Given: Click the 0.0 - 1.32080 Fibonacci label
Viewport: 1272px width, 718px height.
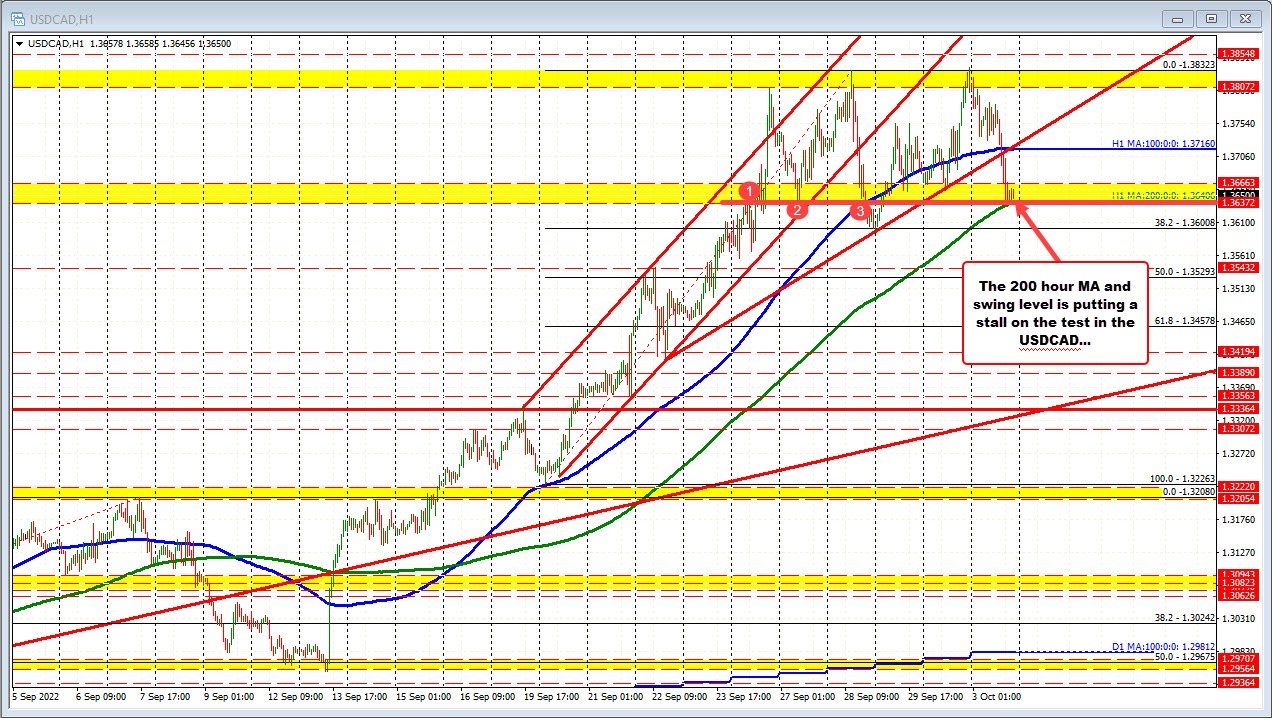Looking at the screenshot, I should (x=1188, y=492).
